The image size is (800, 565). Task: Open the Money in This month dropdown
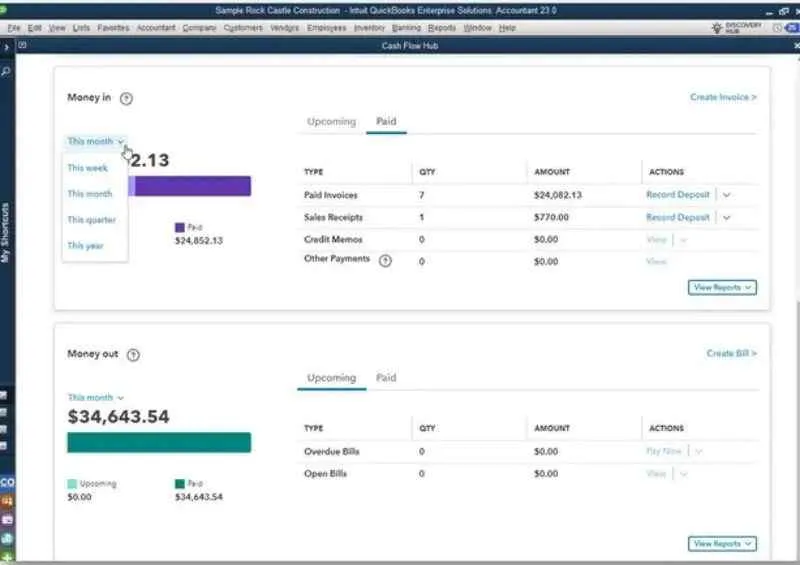pos(95,141)
